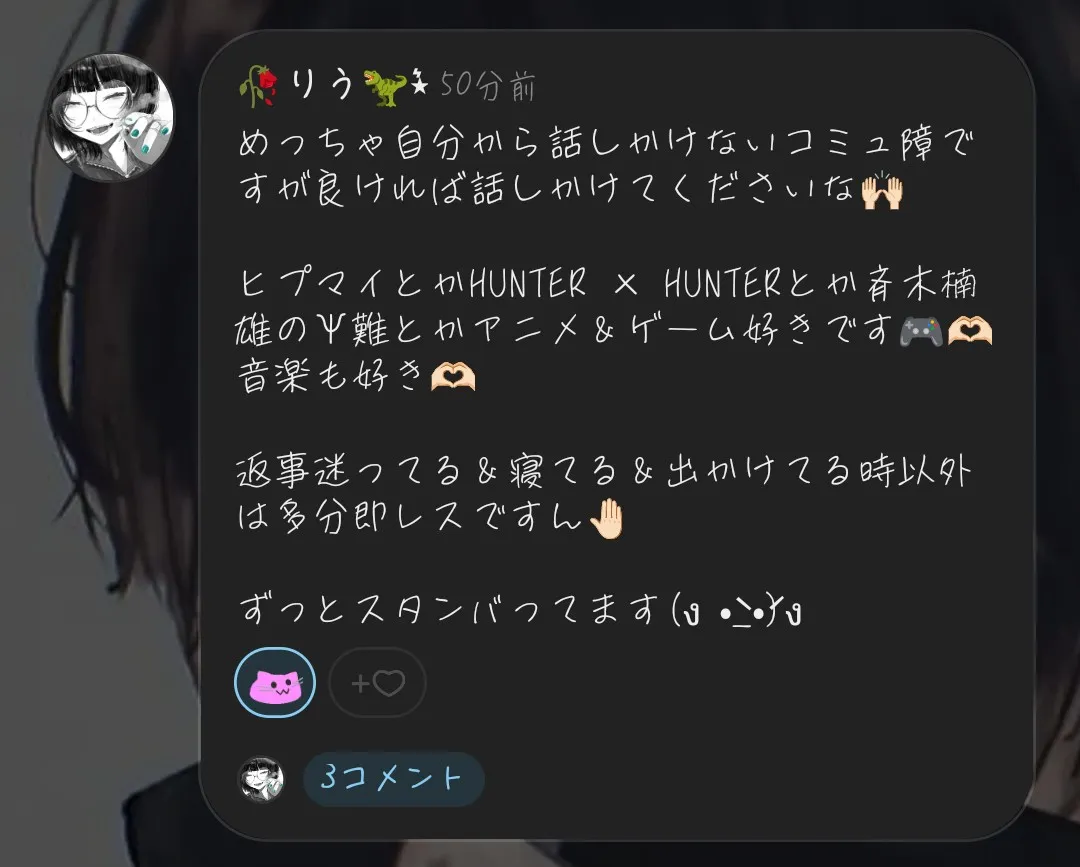
Task: Click the username りう
Action: point(321,85)
